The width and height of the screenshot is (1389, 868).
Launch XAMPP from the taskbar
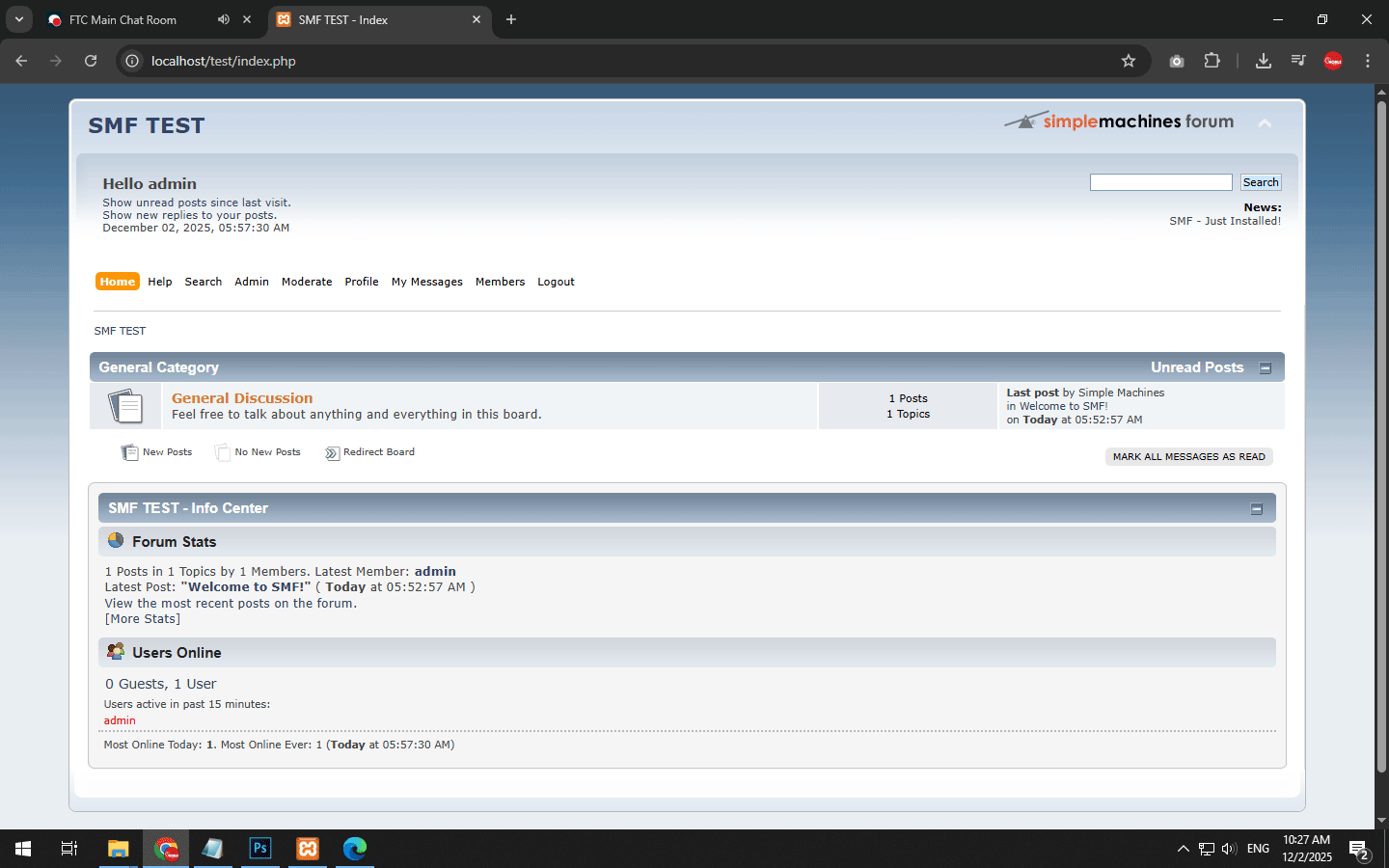coord(308,849)
